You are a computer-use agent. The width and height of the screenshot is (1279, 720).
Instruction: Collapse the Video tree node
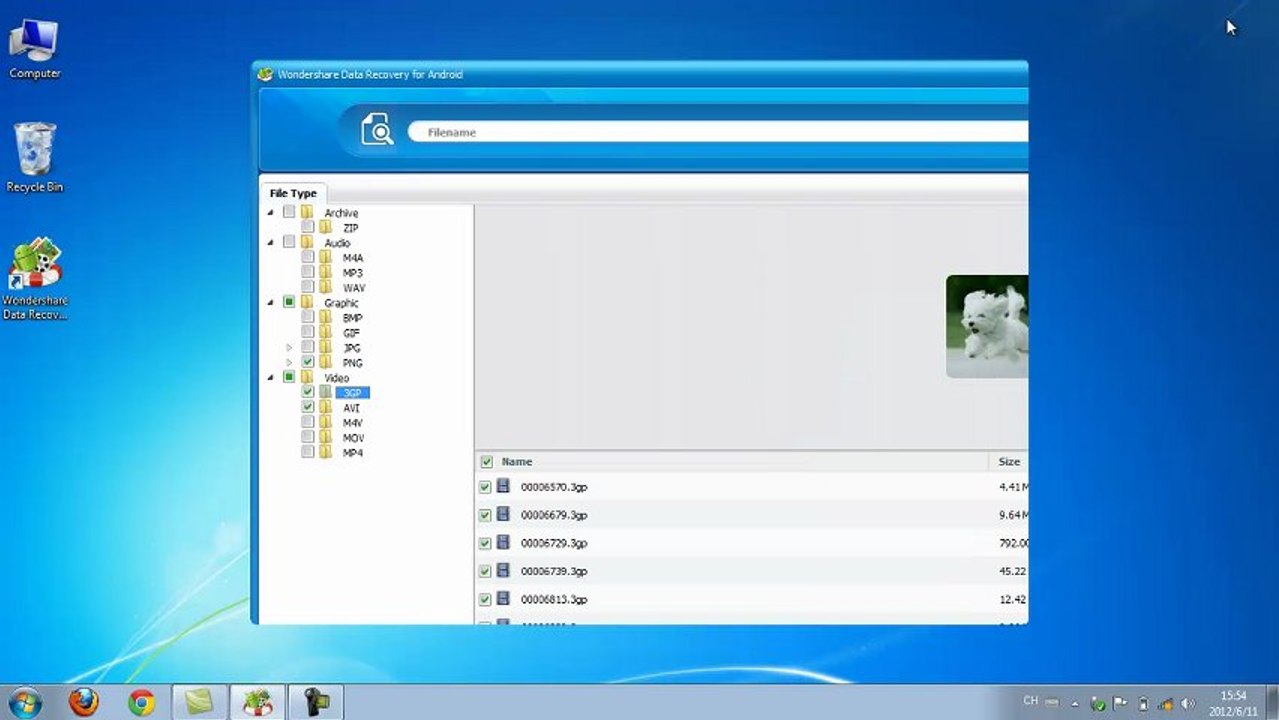click(x=270, y=378)
